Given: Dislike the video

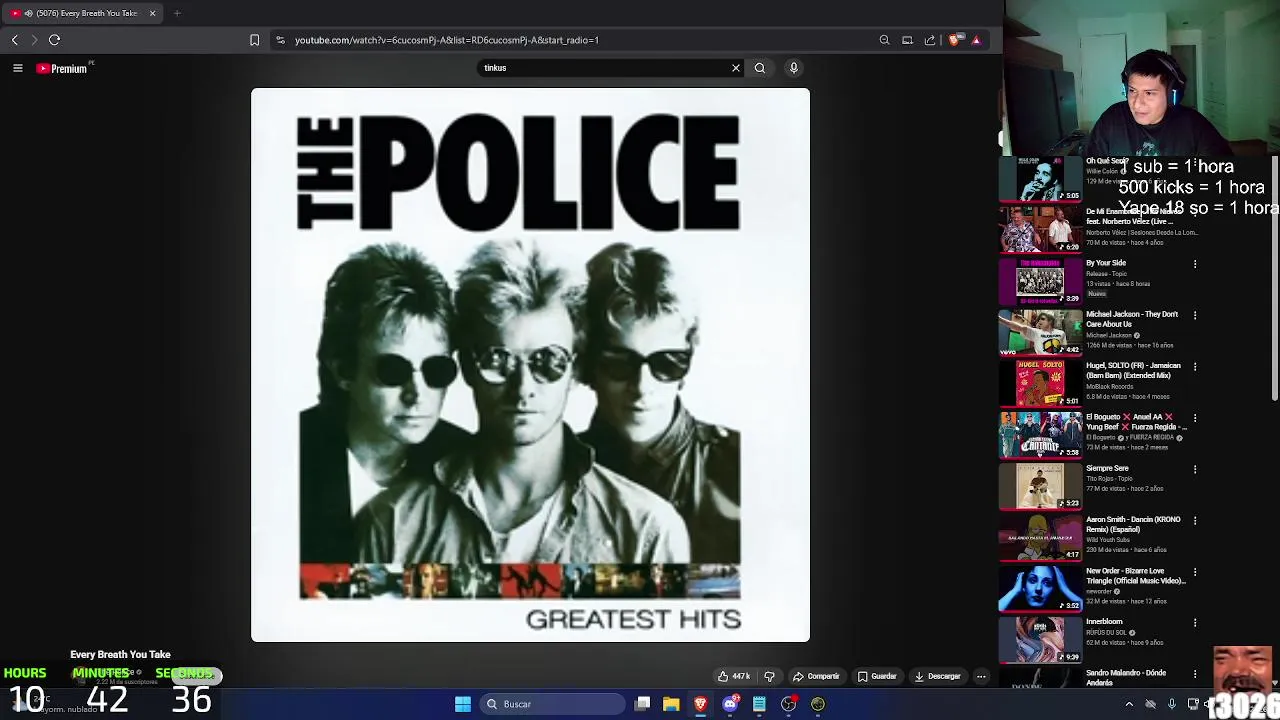Looking at the screenshot, I should tap(769, 677).
